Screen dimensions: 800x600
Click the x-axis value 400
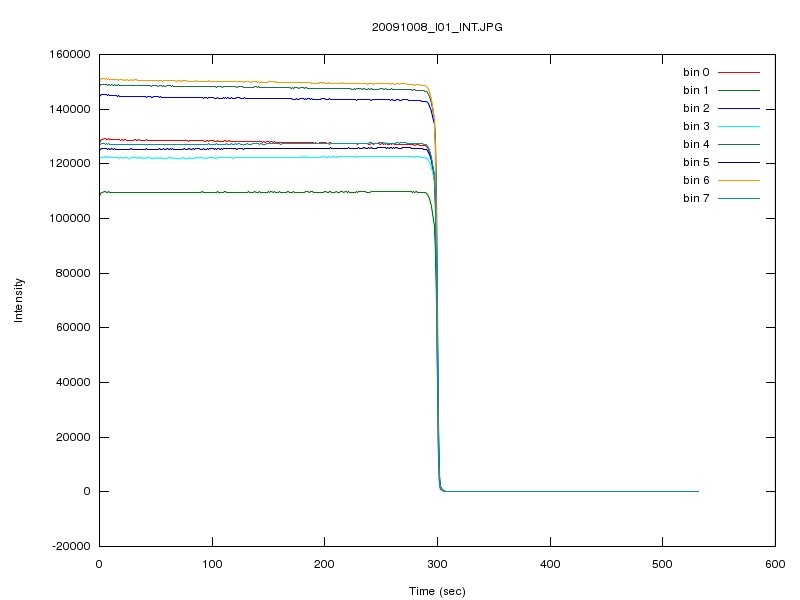click(x=550, y=564)
